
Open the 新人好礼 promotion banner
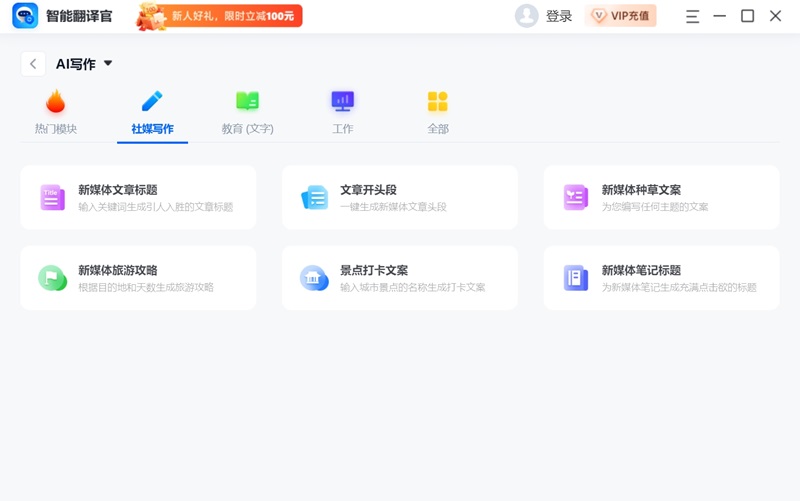(x=219, y=16)
